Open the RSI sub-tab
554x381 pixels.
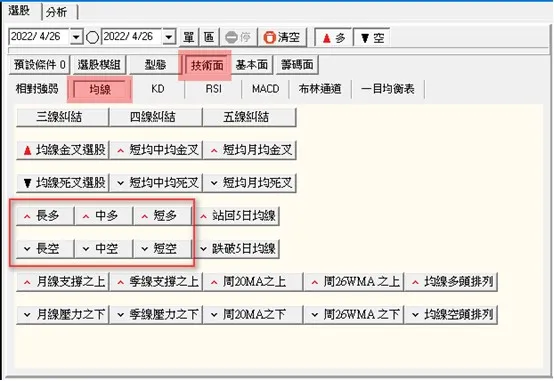coord(213,89)
